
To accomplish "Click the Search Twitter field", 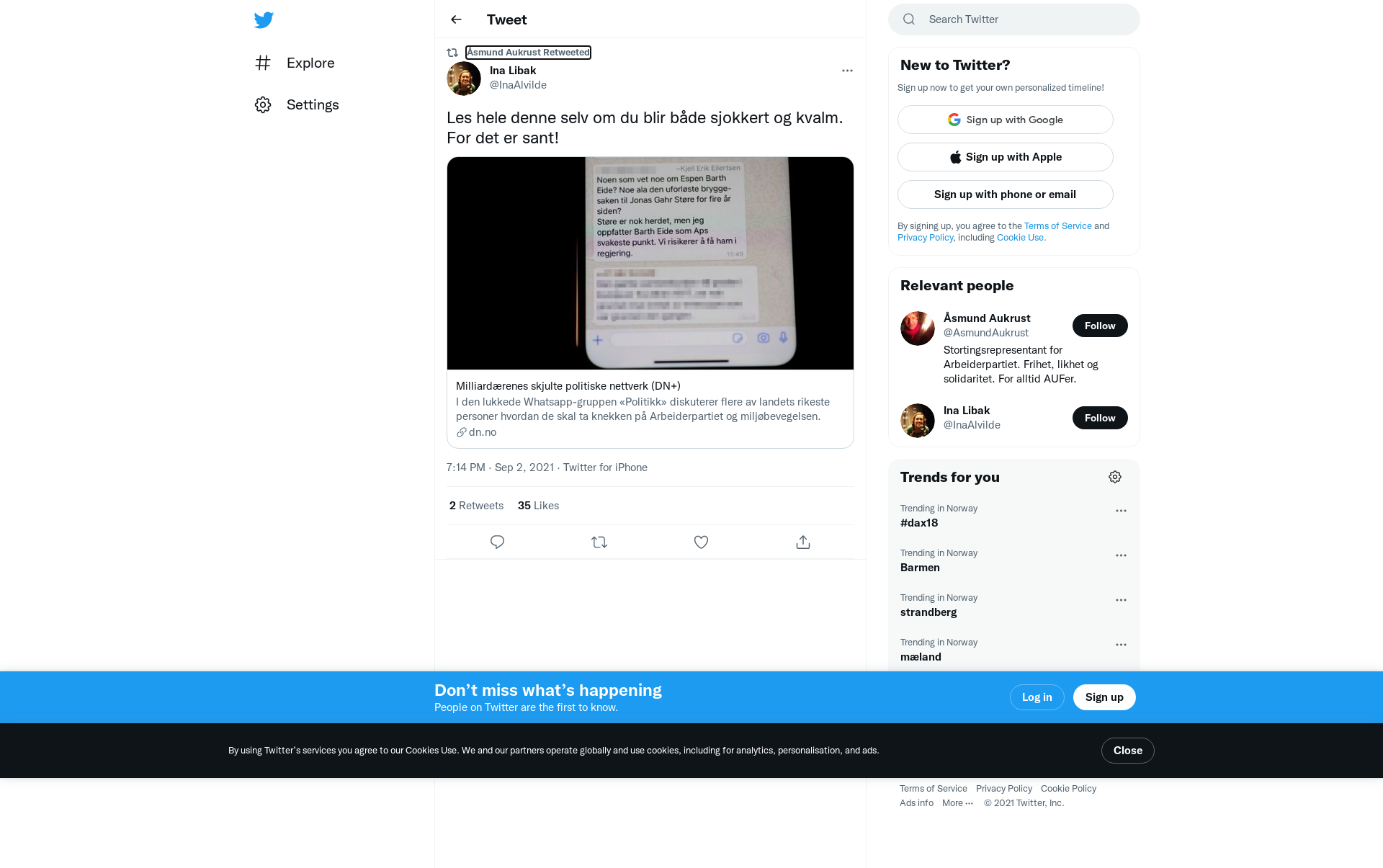I will 1014,19.
